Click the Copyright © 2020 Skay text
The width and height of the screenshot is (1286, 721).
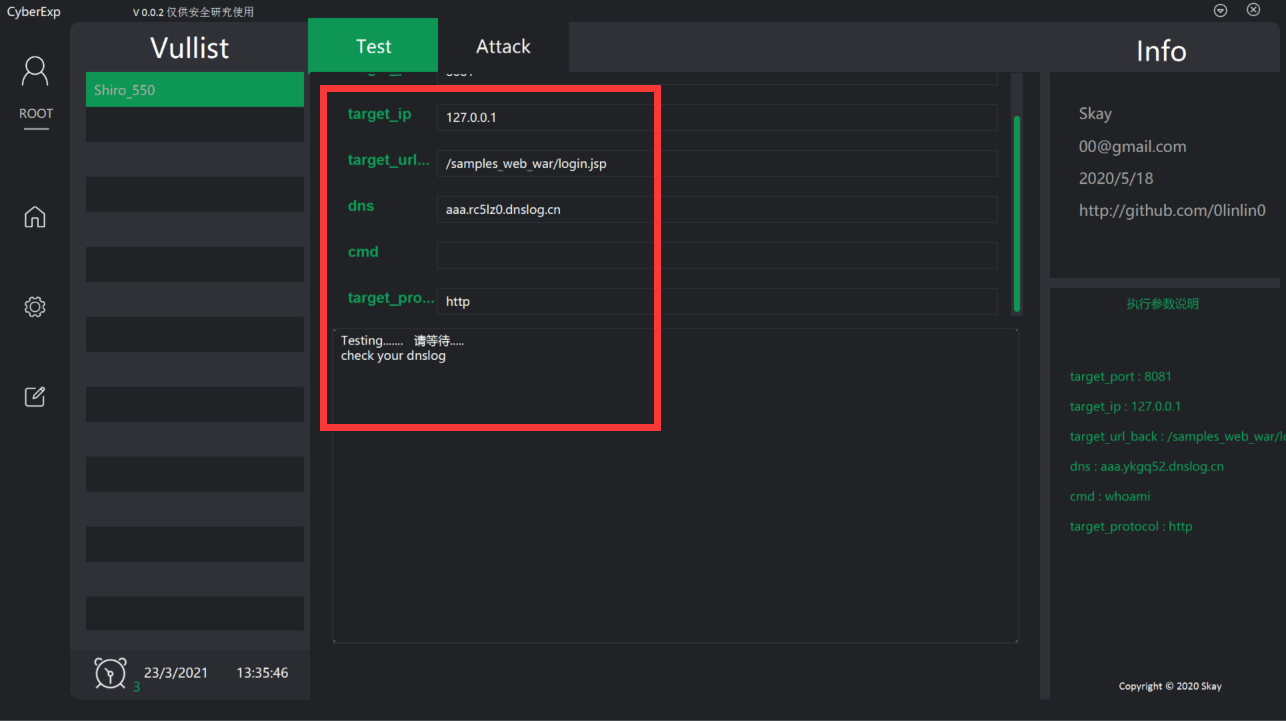click(x=1170, y=686)
